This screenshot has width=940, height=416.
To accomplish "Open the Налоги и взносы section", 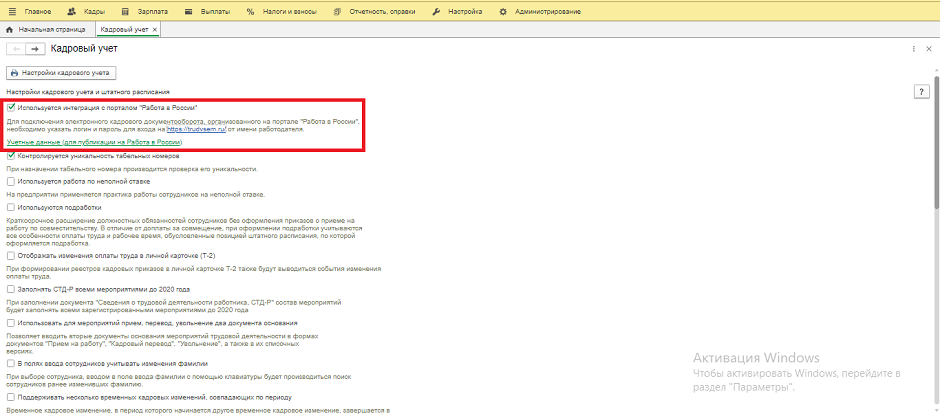I will click(x=282, y=11).
